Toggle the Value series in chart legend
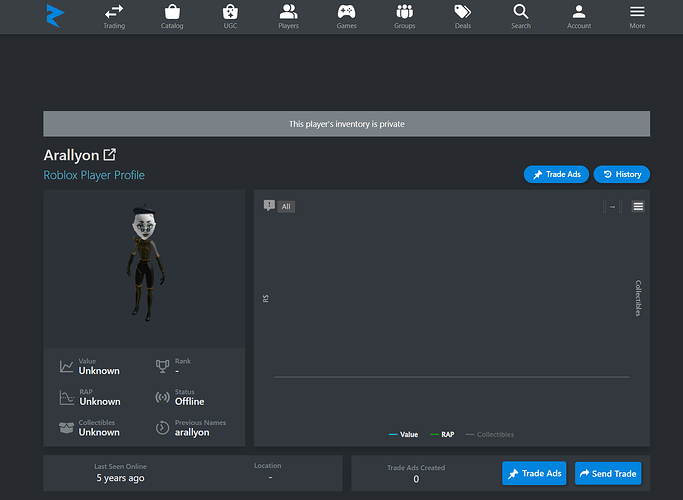The width and height of the screenshot is (683, 500). 403,434
